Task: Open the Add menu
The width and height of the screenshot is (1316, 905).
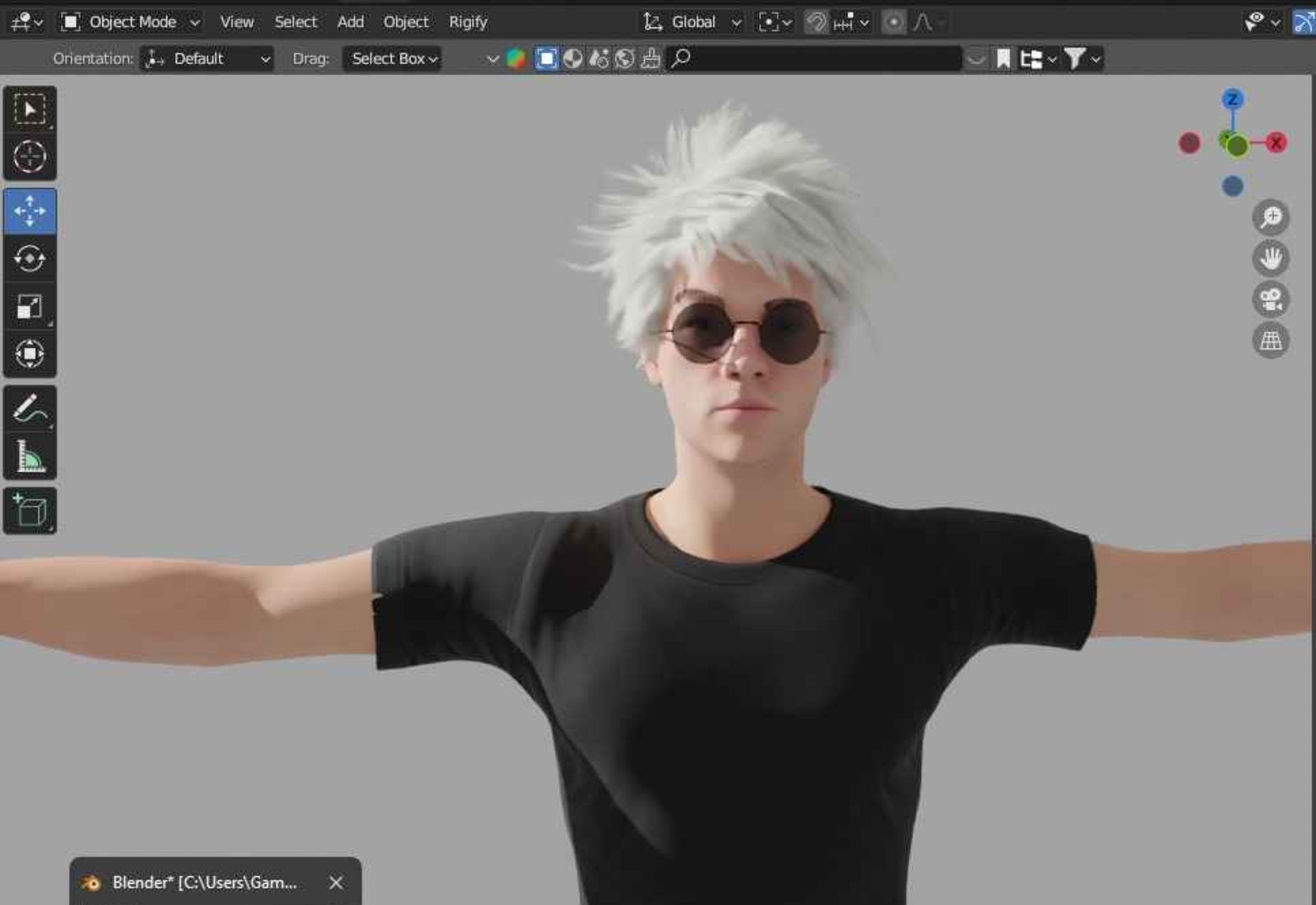Action: (351, 21)
